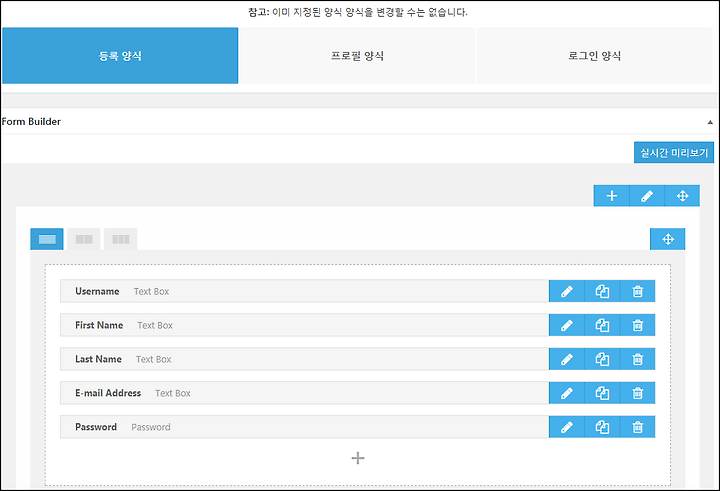
Task: Select two-column layout
Action: pos(84,239)
